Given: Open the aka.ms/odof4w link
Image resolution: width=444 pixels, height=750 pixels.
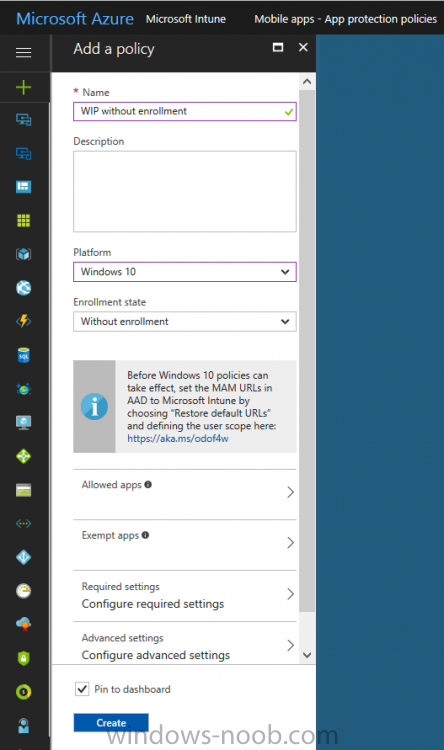Looking at the screenshot, I should coord(178,439).
